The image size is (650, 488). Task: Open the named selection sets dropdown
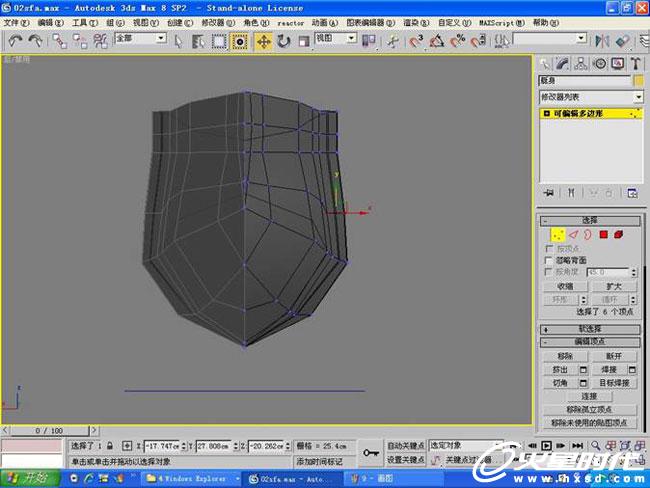[551, 39]
